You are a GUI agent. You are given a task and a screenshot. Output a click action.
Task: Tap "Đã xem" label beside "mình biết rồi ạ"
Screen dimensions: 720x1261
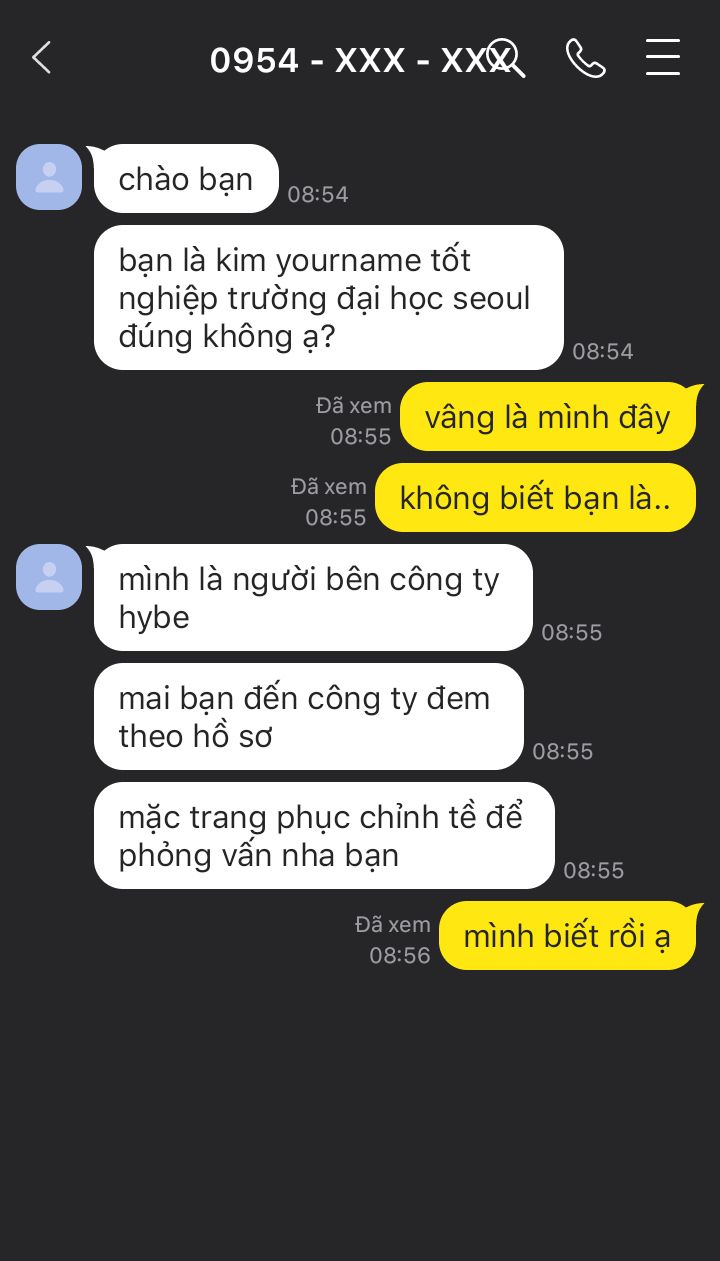(393, 924)
